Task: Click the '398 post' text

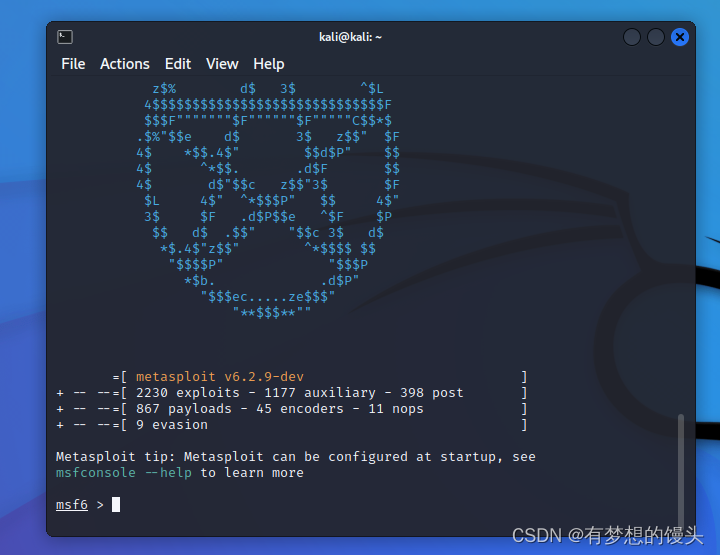Action: [432, 393]
